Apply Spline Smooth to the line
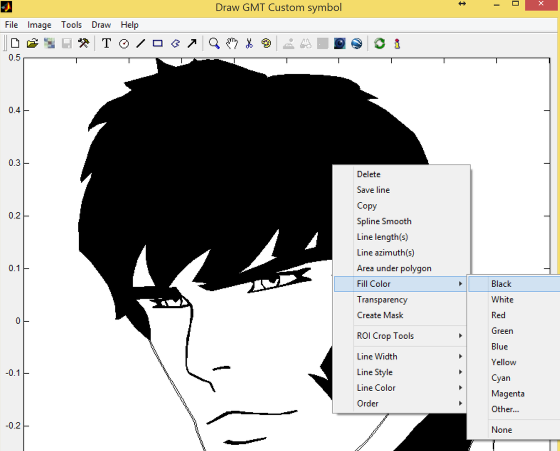The image size is (560, 451). pos(401,221)
